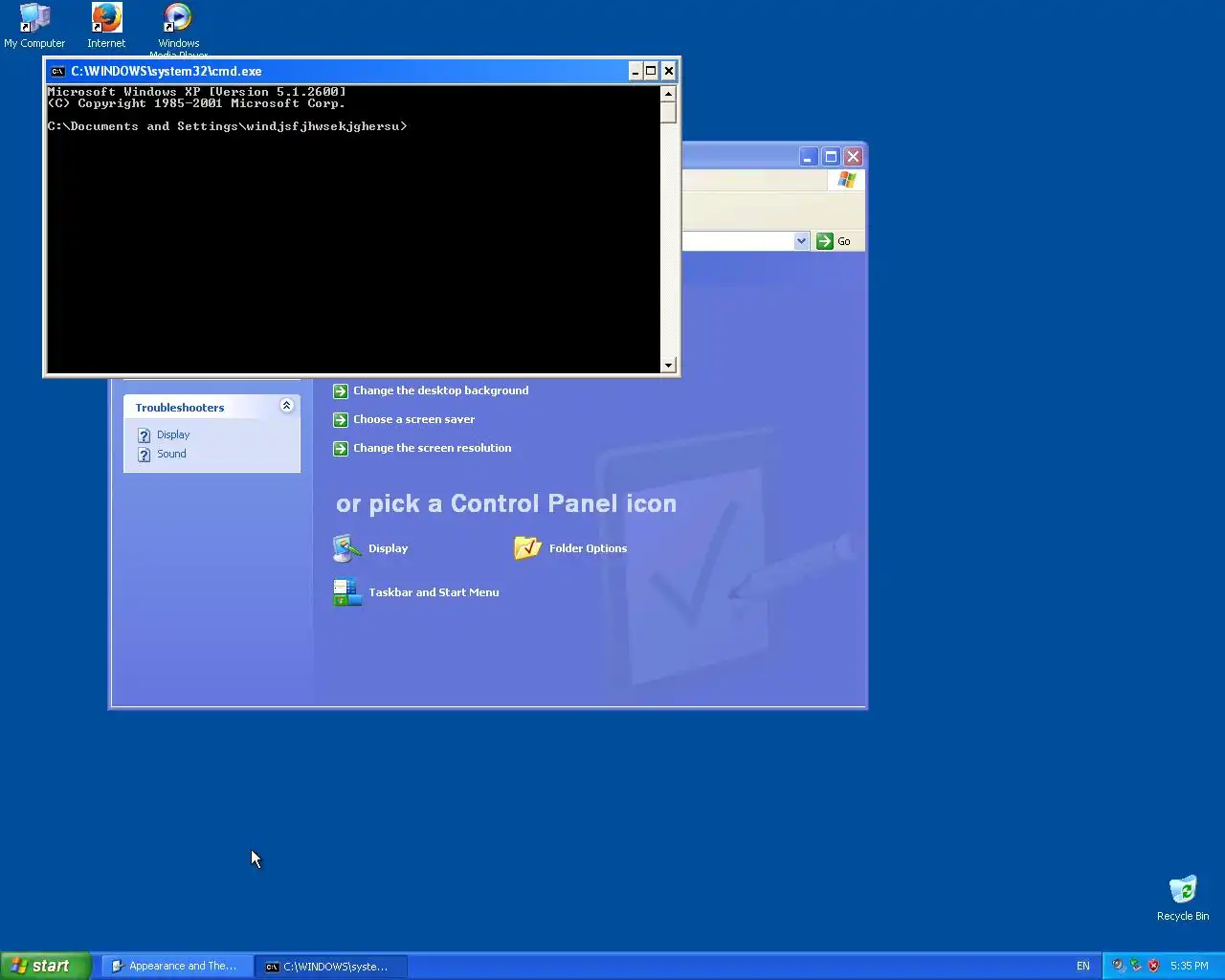Open the Start menu
Image resolution: width=1225 pixels, height=980 pixels.
46,966
